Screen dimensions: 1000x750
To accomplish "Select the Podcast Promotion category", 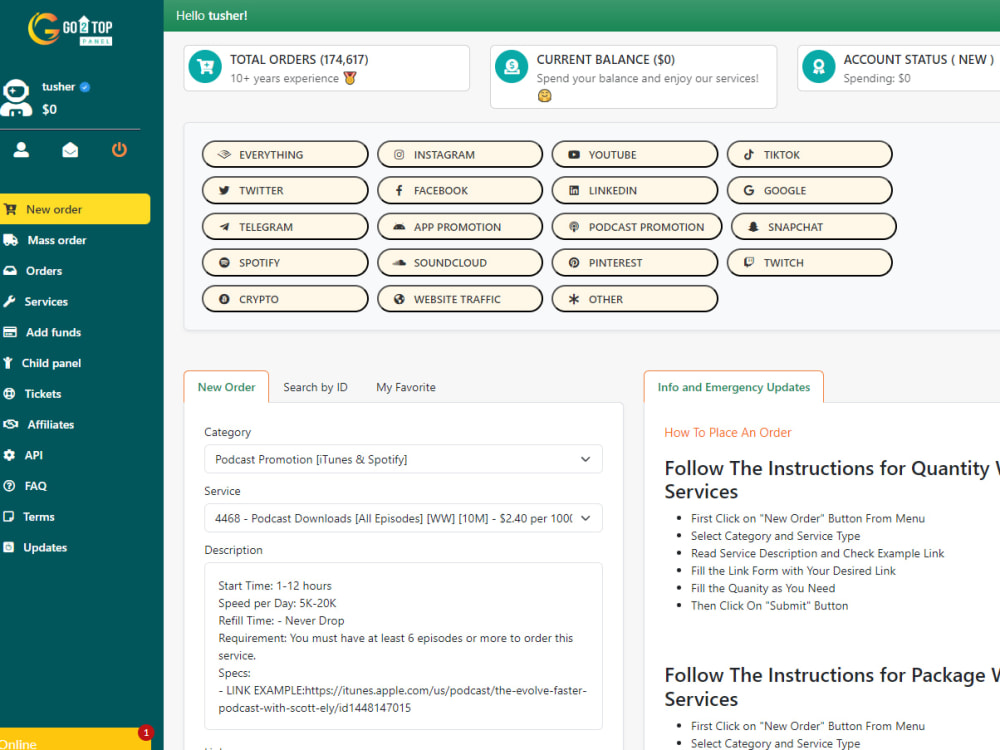I will click(x=636, y=226).
